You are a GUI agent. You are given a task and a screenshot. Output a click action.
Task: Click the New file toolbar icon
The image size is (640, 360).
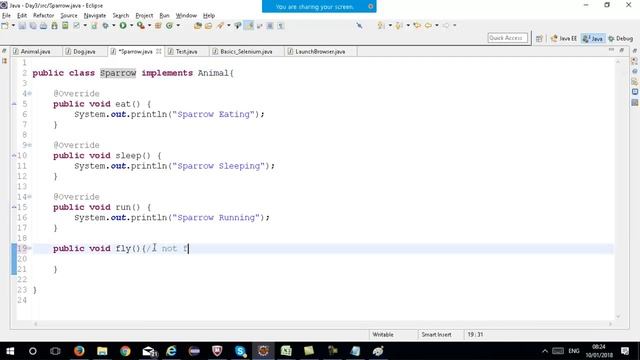[x=5, y=25]
